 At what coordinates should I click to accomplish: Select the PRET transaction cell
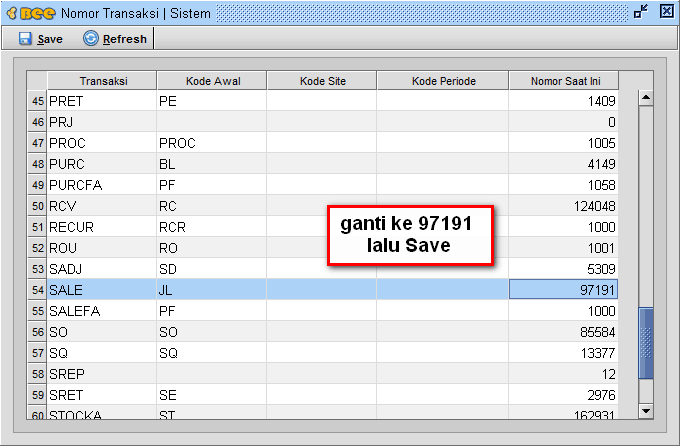click(102, 101)
